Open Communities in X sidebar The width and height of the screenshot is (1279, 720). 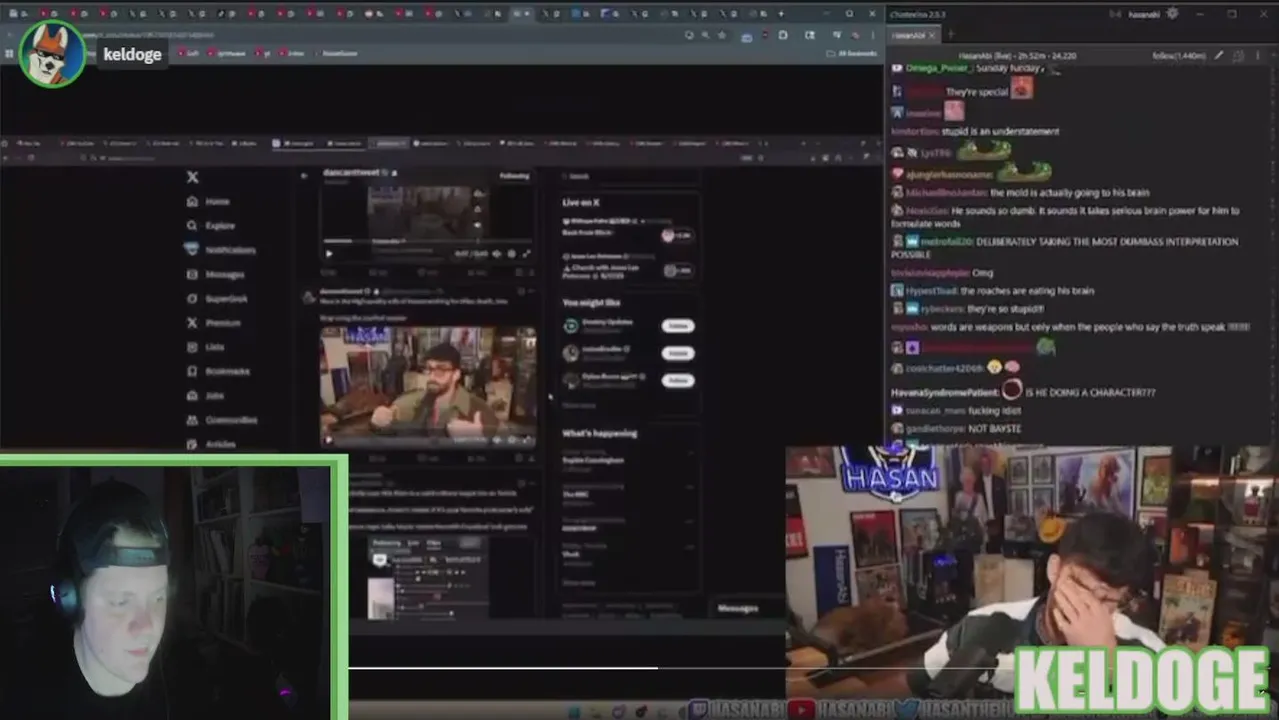click(x=222, y=420)
